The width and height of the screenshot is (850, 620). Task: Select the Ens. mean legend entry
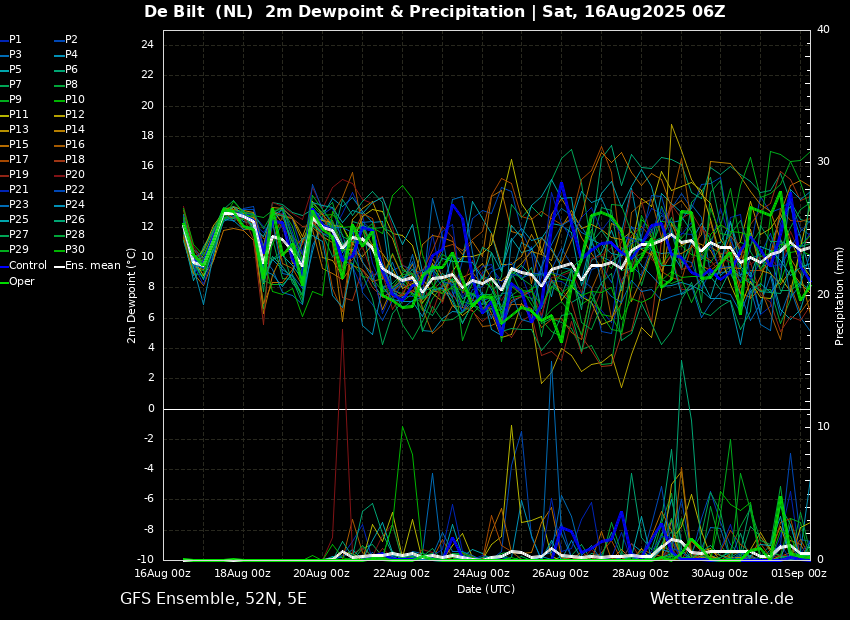click(93, 266)
